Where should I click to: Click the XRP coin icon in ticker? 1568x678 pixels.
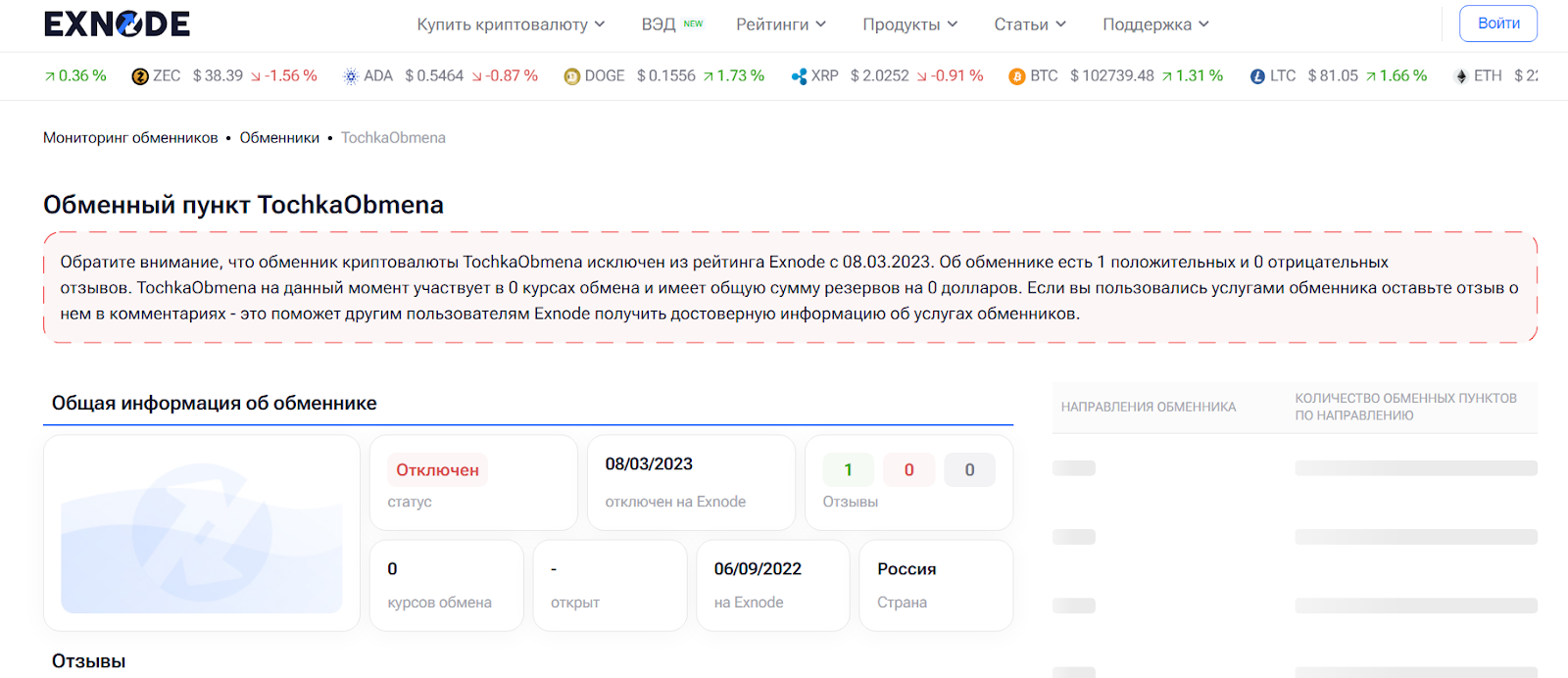(799, 76)
